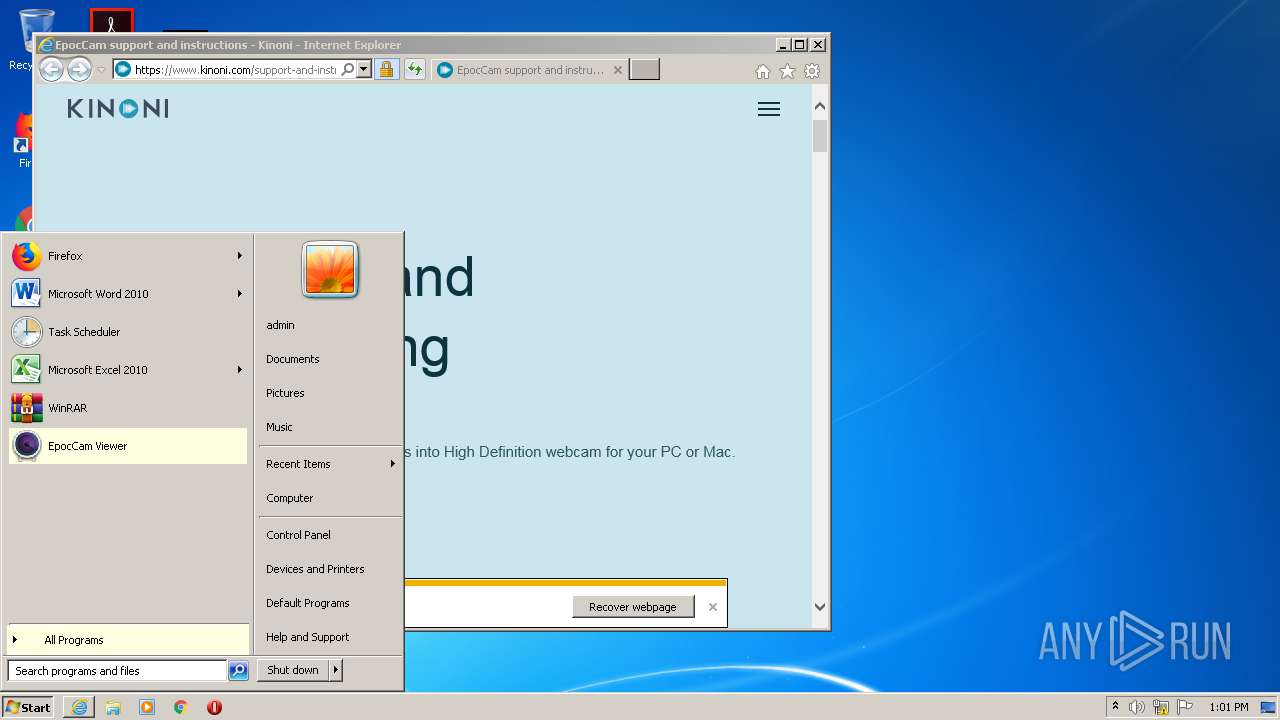Open IE Favorites star
This screenshot has height=720, width=1280.
(787, 71)
